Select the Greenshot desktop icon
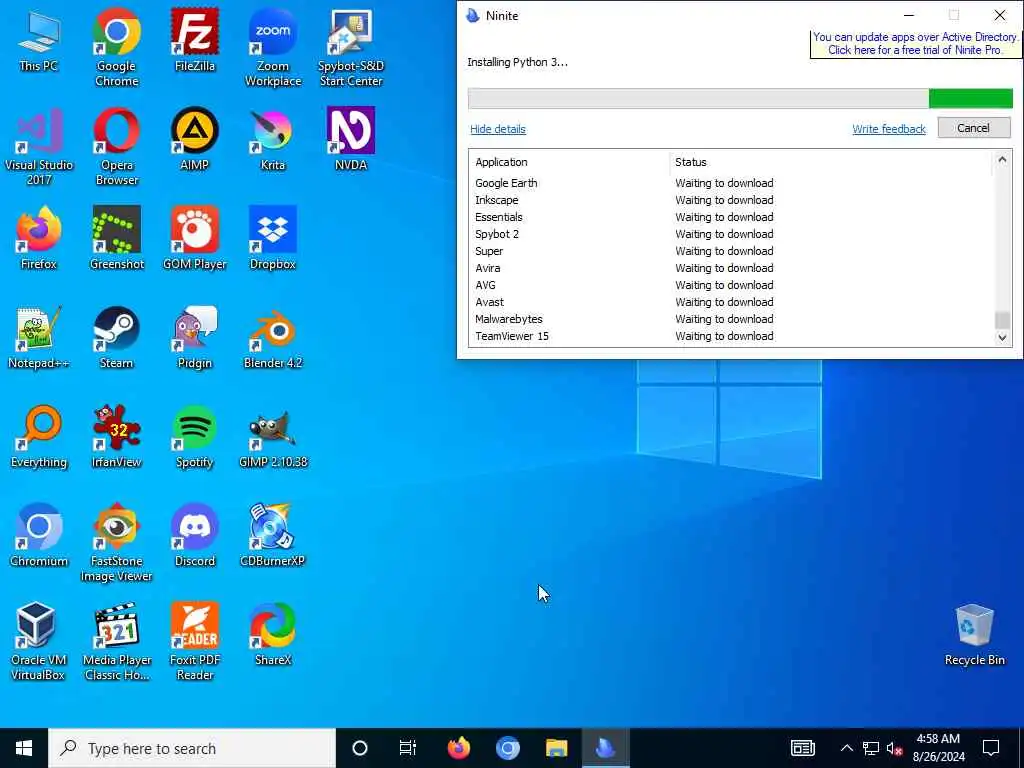The height and width of the screenshot is (768, 1024). tap(116, 238)
